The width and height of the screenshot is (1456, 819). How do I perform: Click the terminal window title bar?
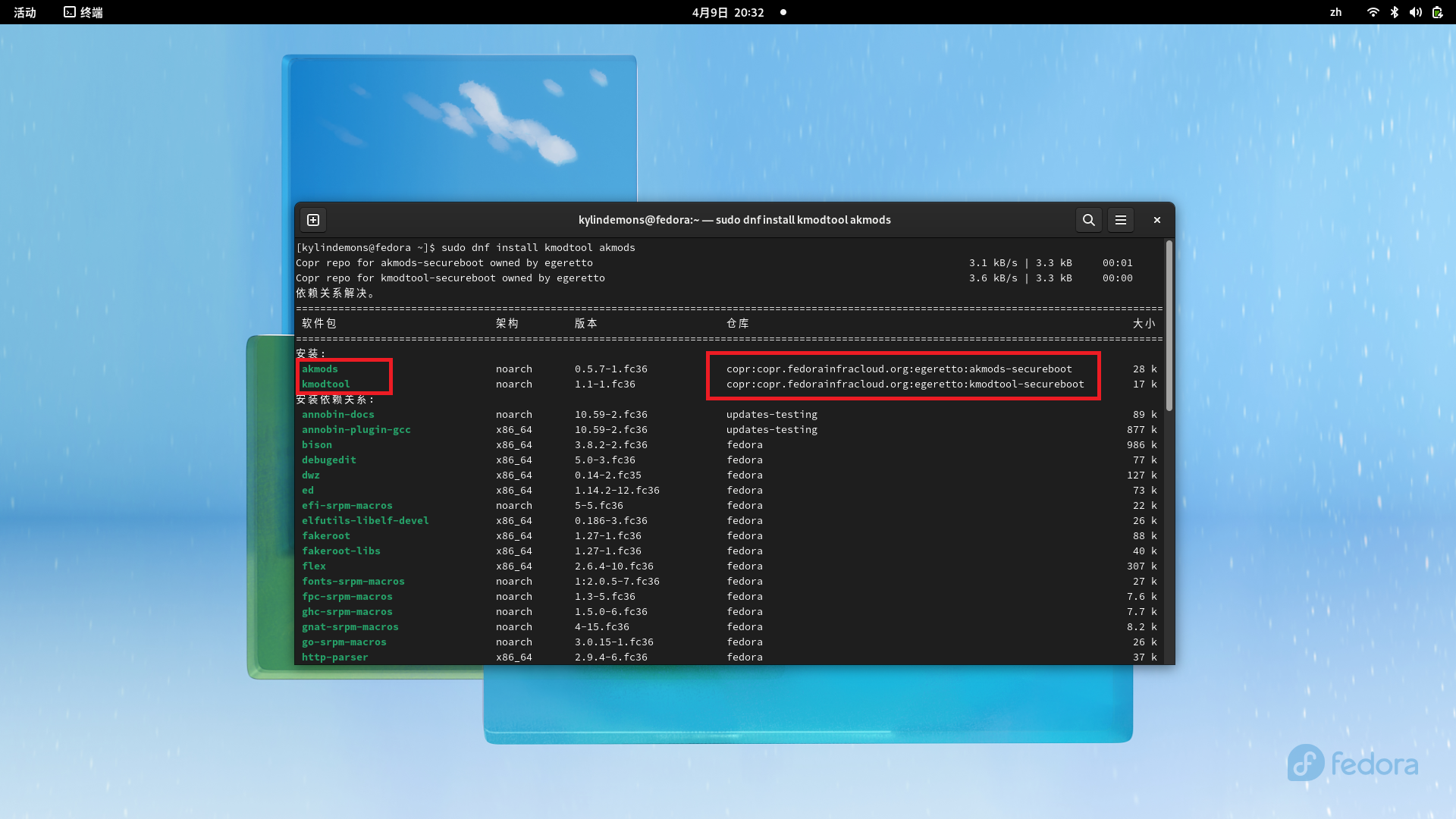(734, 220)
